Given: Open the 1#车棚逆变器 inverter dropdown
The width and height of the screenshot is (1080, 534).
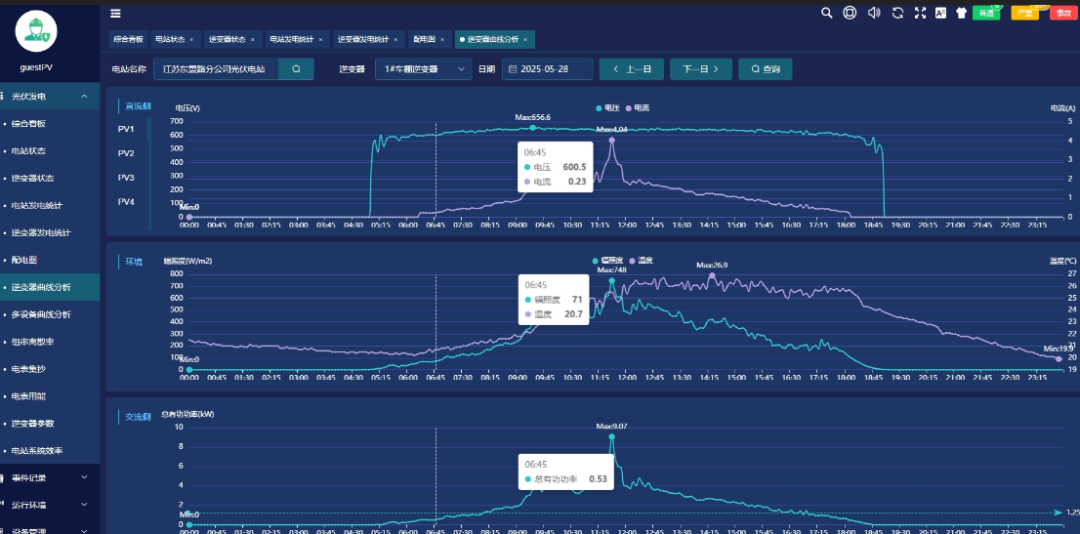Looking at the screenshot, I should click(424, 69).
